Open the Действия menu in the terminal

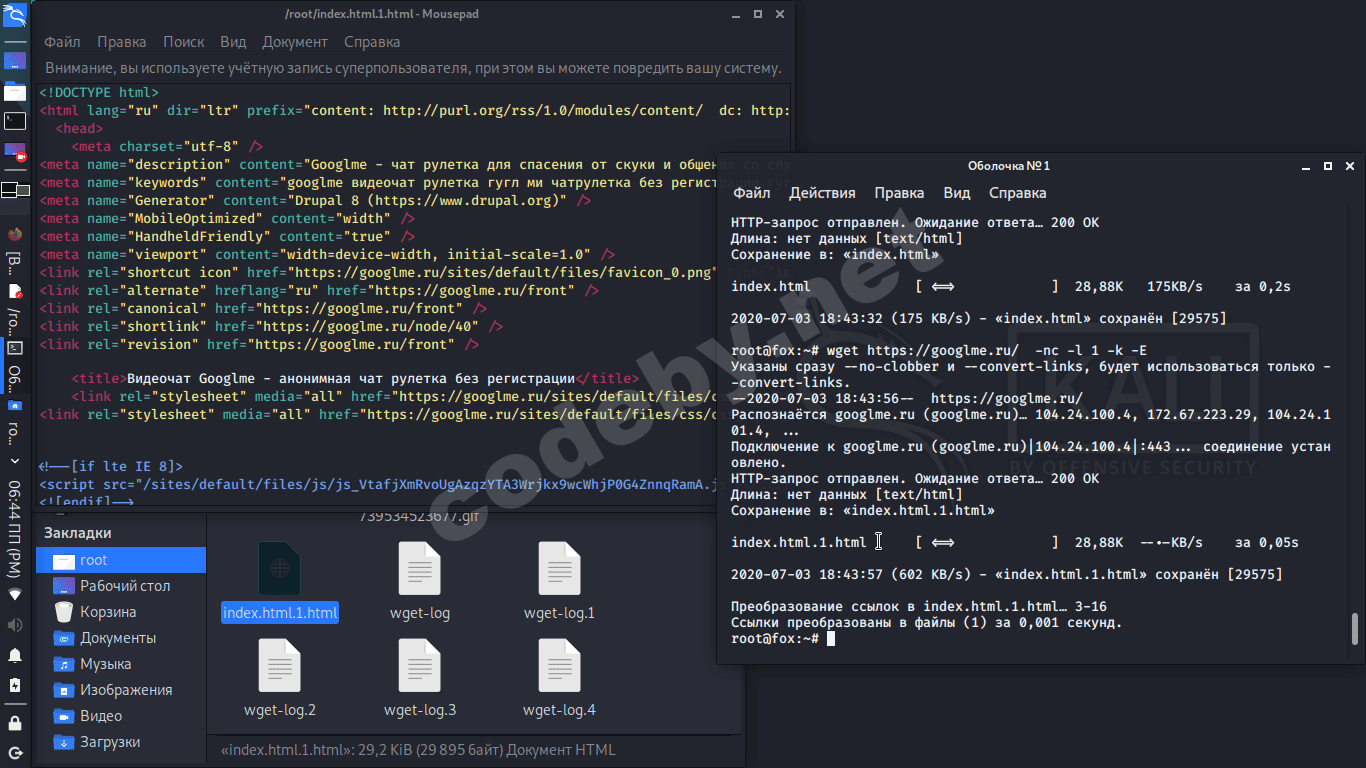pos(822,193)
